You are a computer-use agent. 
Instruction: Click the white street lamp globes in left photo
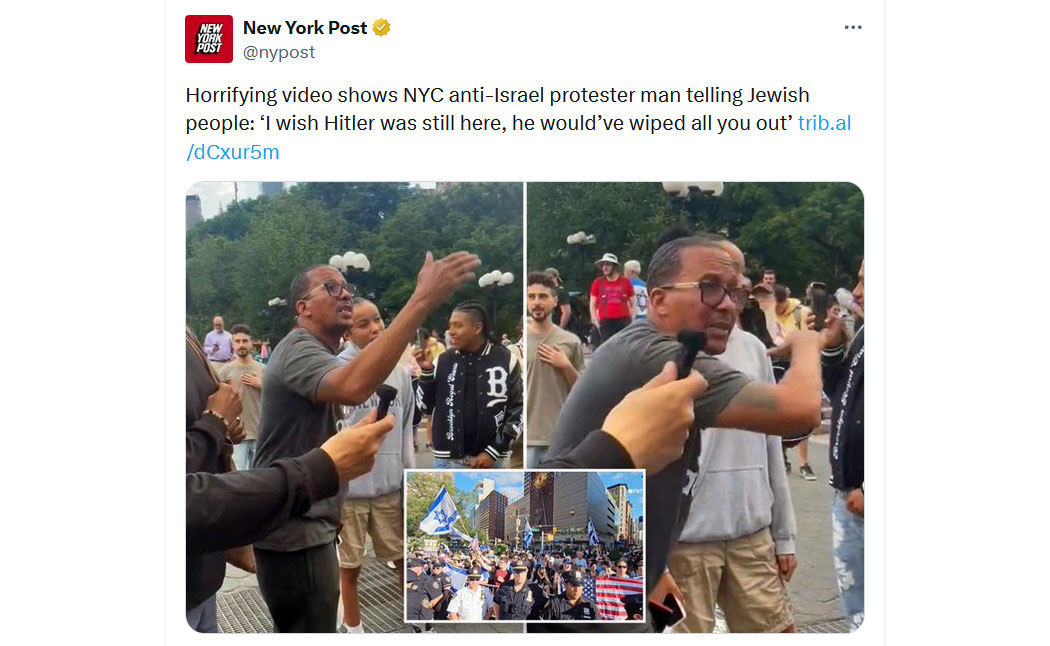(x=350, y=262)
